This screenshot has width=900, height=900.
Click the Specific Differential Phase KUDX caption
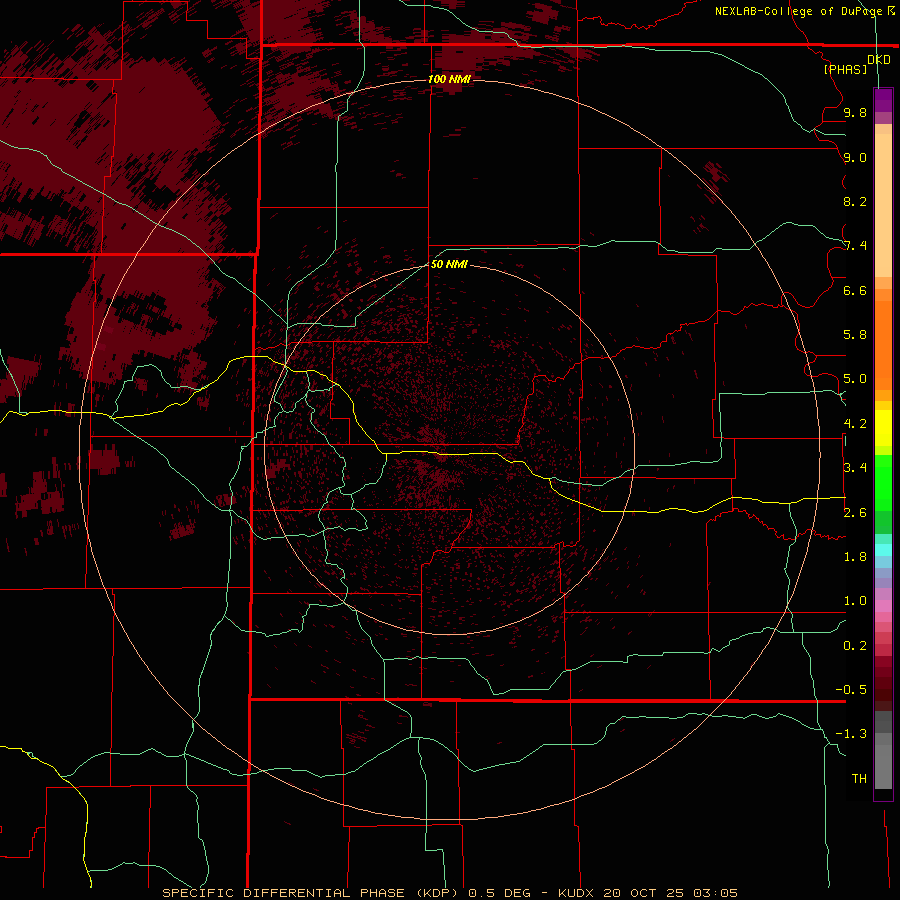click(449, 893)
